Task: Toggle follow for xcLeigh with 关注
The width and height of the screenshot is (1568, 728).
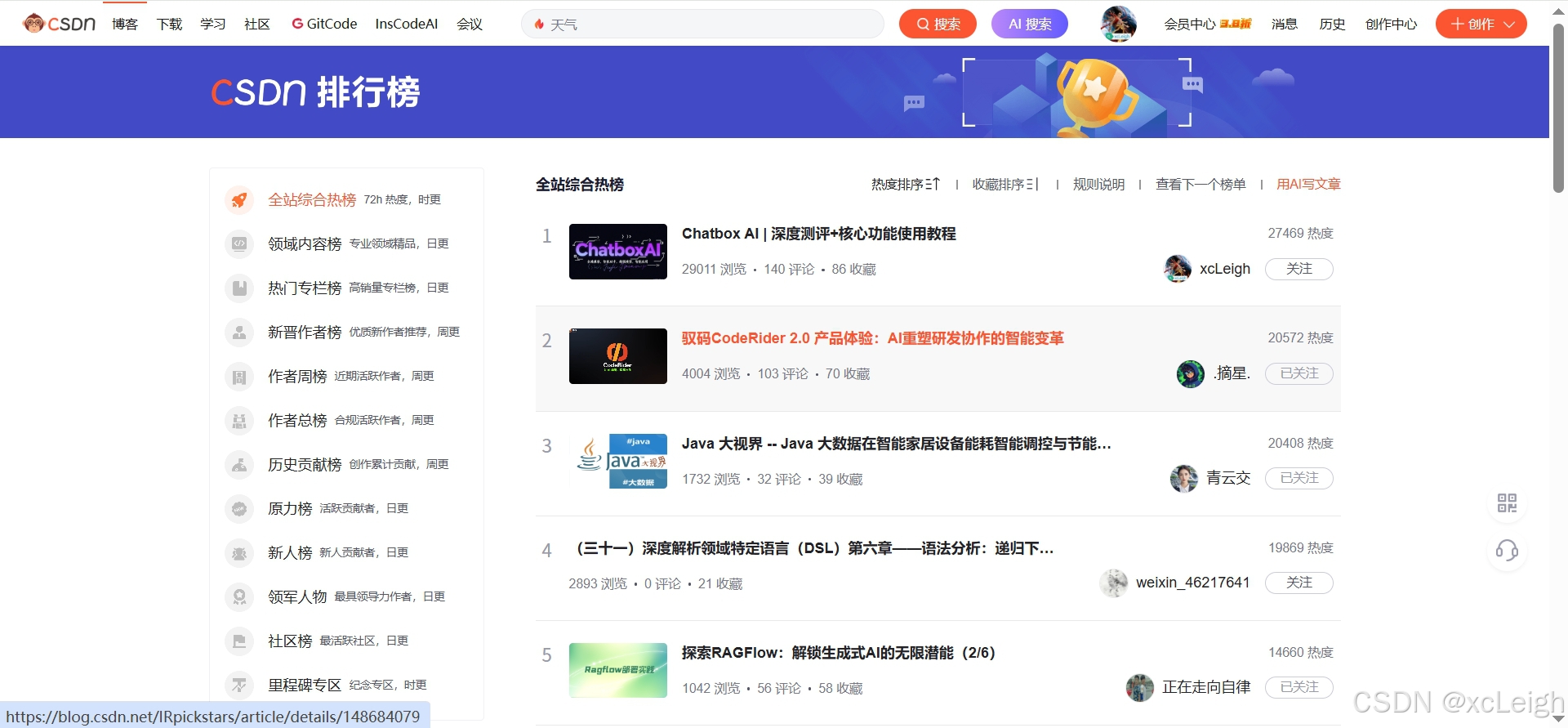Action: point(1298,269)
